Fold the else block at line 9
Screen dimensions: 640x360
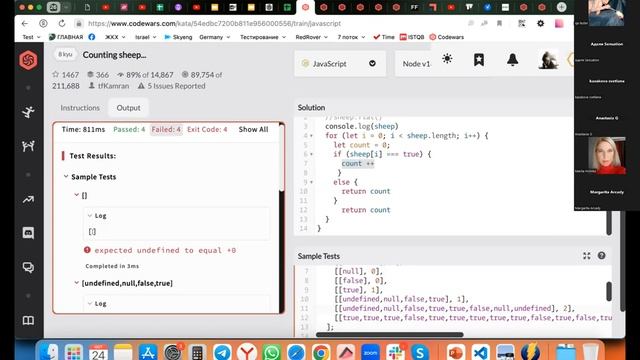click(311, 182)
